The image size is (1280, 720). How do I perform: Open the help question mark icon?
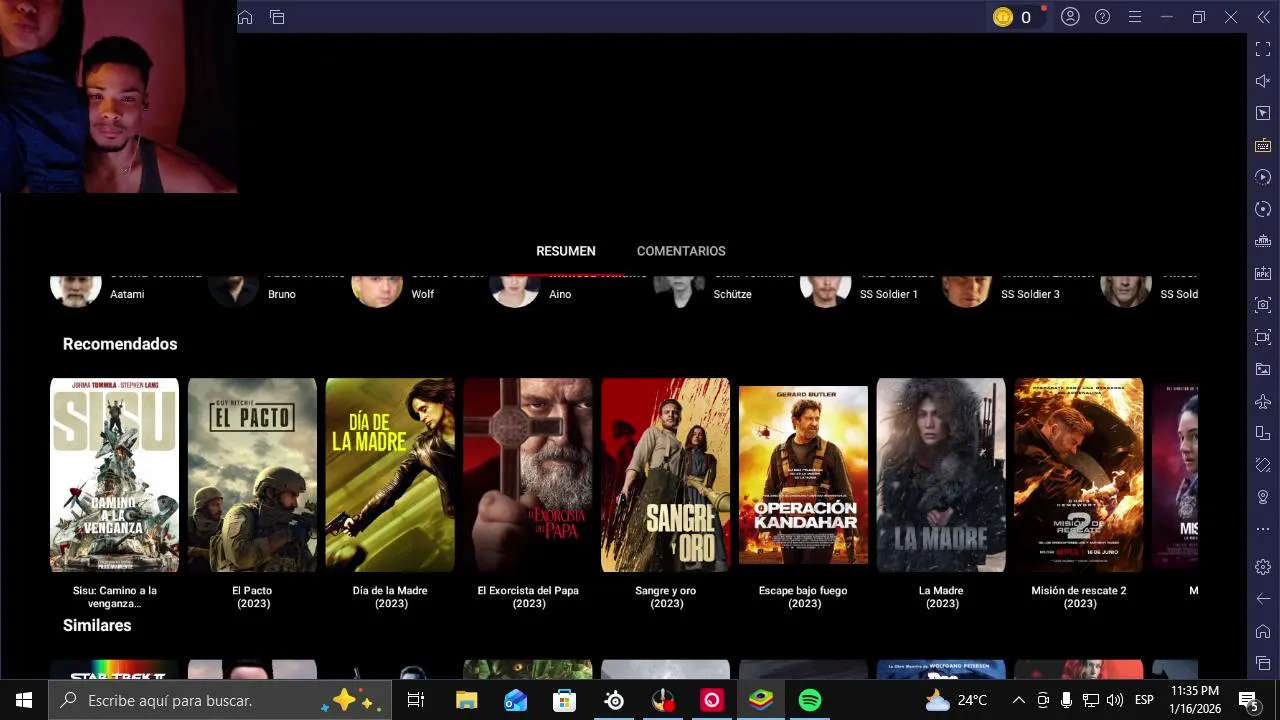[x=1102, y=17]
